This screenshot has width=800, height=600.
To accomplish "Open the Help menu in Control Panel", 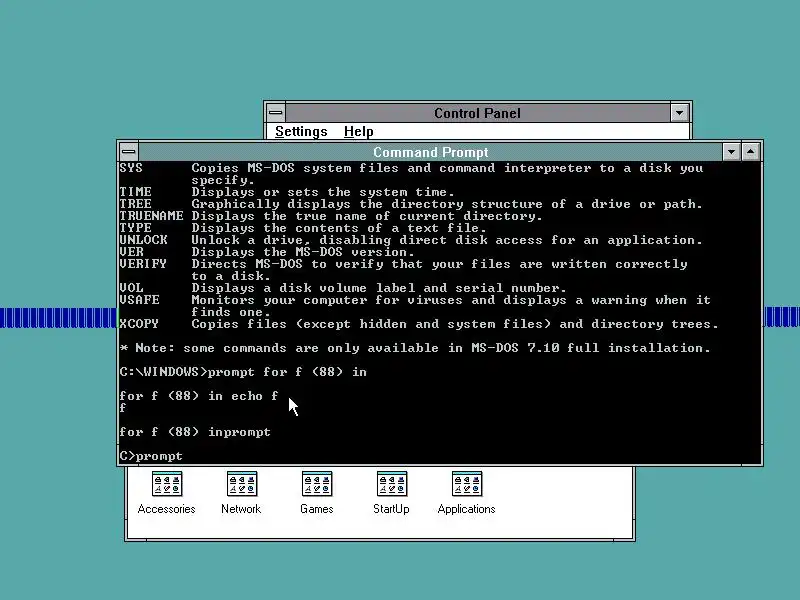I will 359,132.
